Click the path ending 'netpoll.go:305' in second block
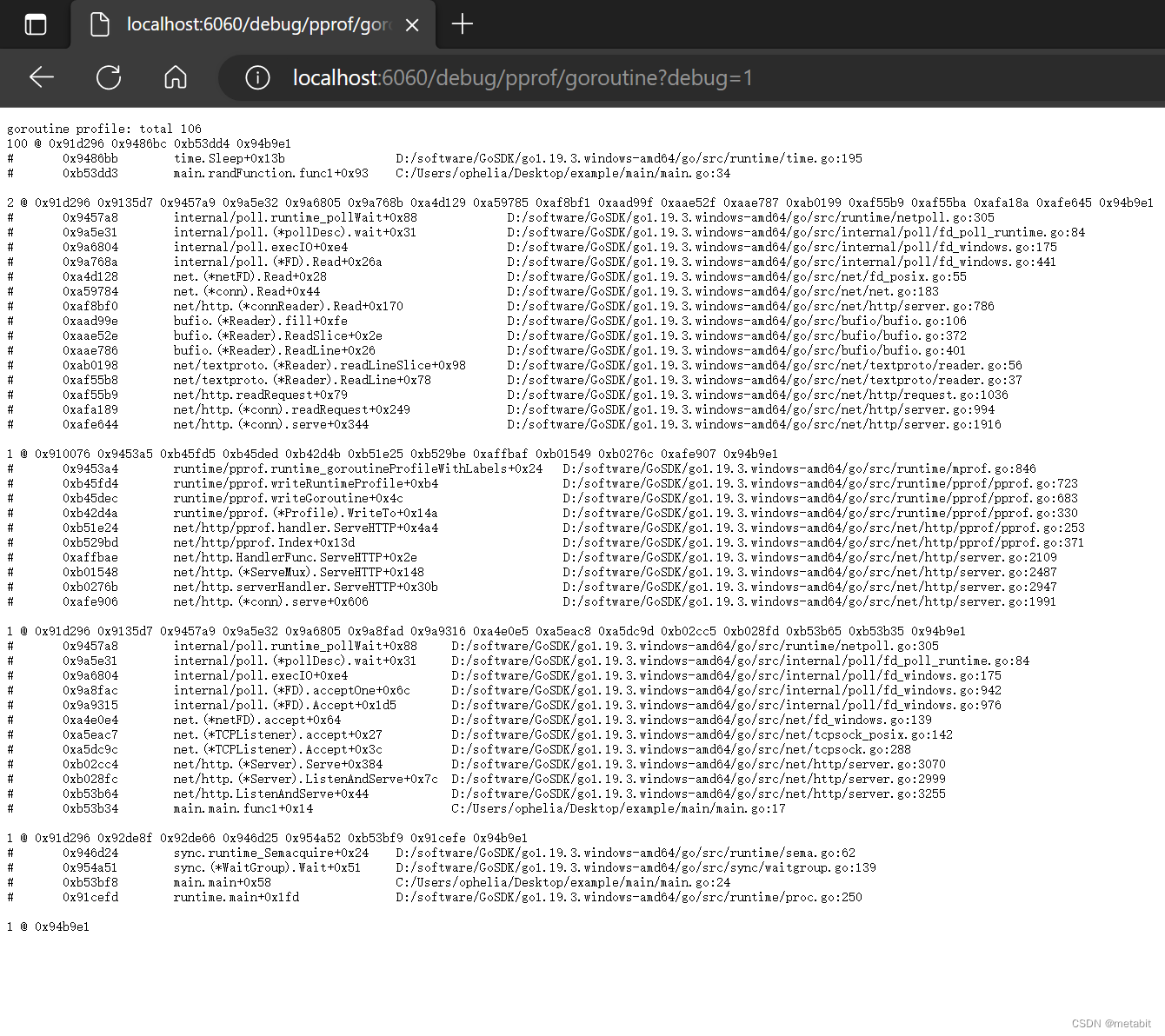Screen dimensions: 1165x1036 point(750,217)
